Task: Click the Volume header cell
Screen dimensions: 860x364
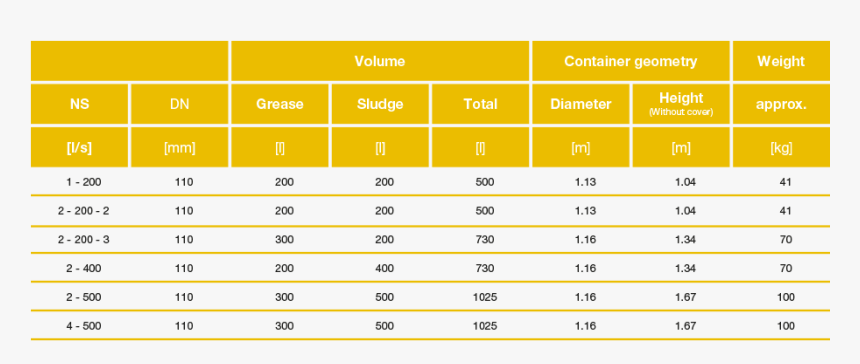Action: tap(380, 61)
